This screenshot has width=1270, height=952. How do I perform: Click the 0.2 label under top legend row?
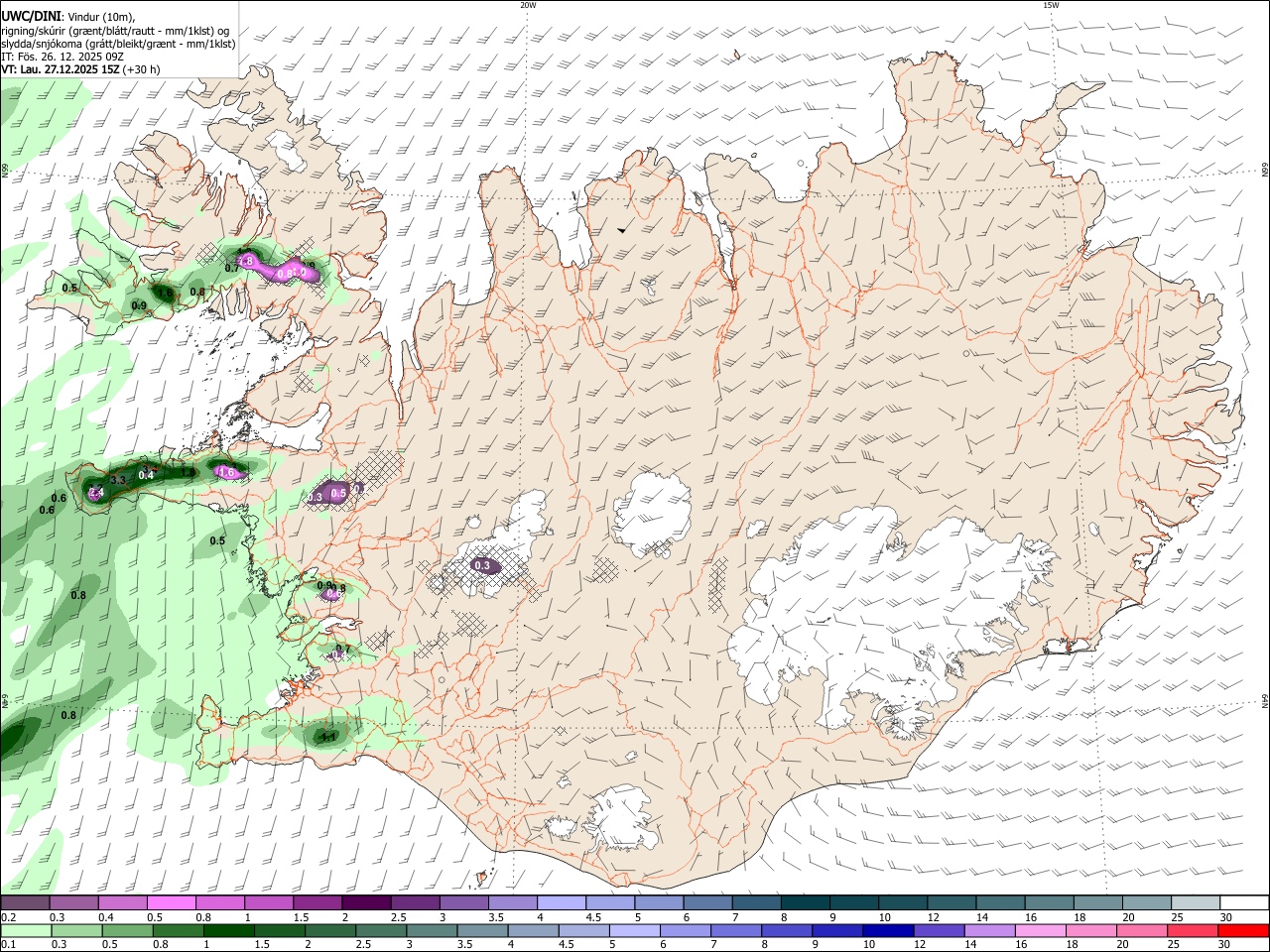(8, 918)
